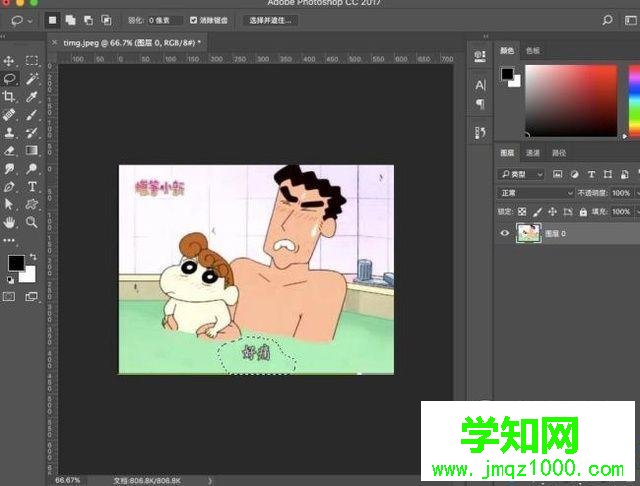This screenshot has height=486, width=640.
Task: Switch to the Channels tab
Action: [x=533, y=153]
